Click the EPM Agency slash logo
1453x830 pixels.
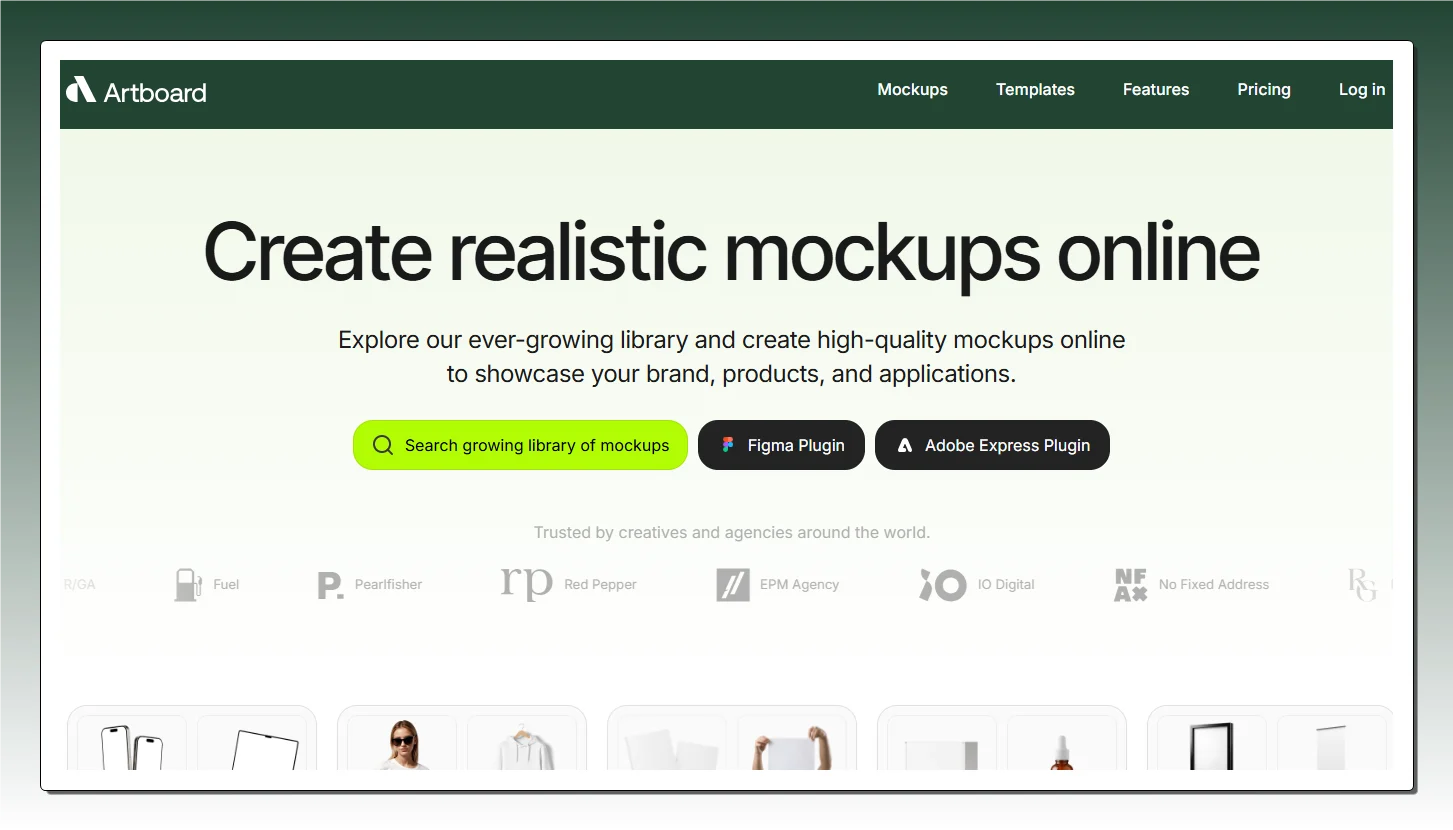click(732, 584)
